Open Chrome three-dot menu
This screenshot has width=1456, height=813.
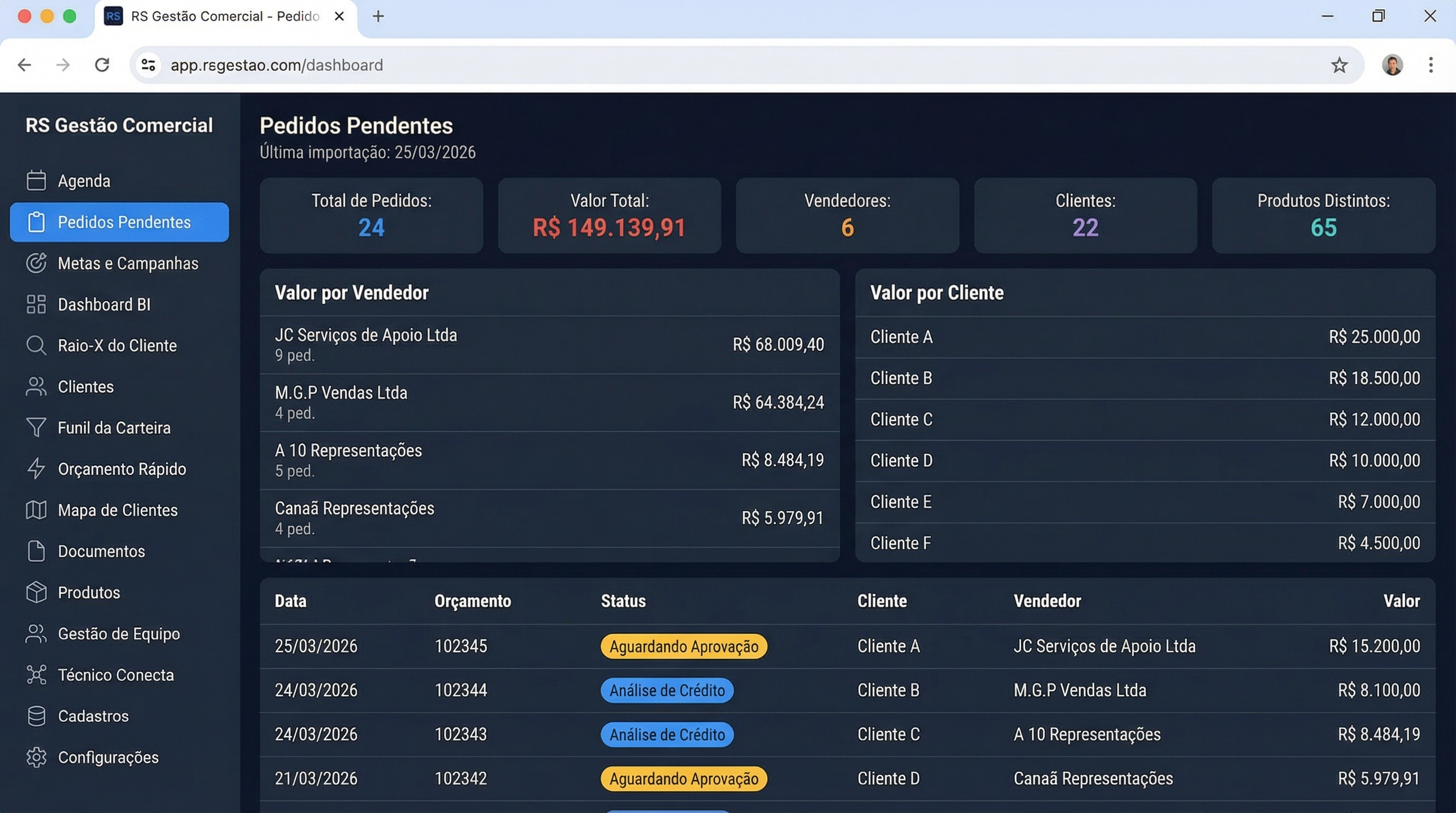click(x=1431, y=65)
